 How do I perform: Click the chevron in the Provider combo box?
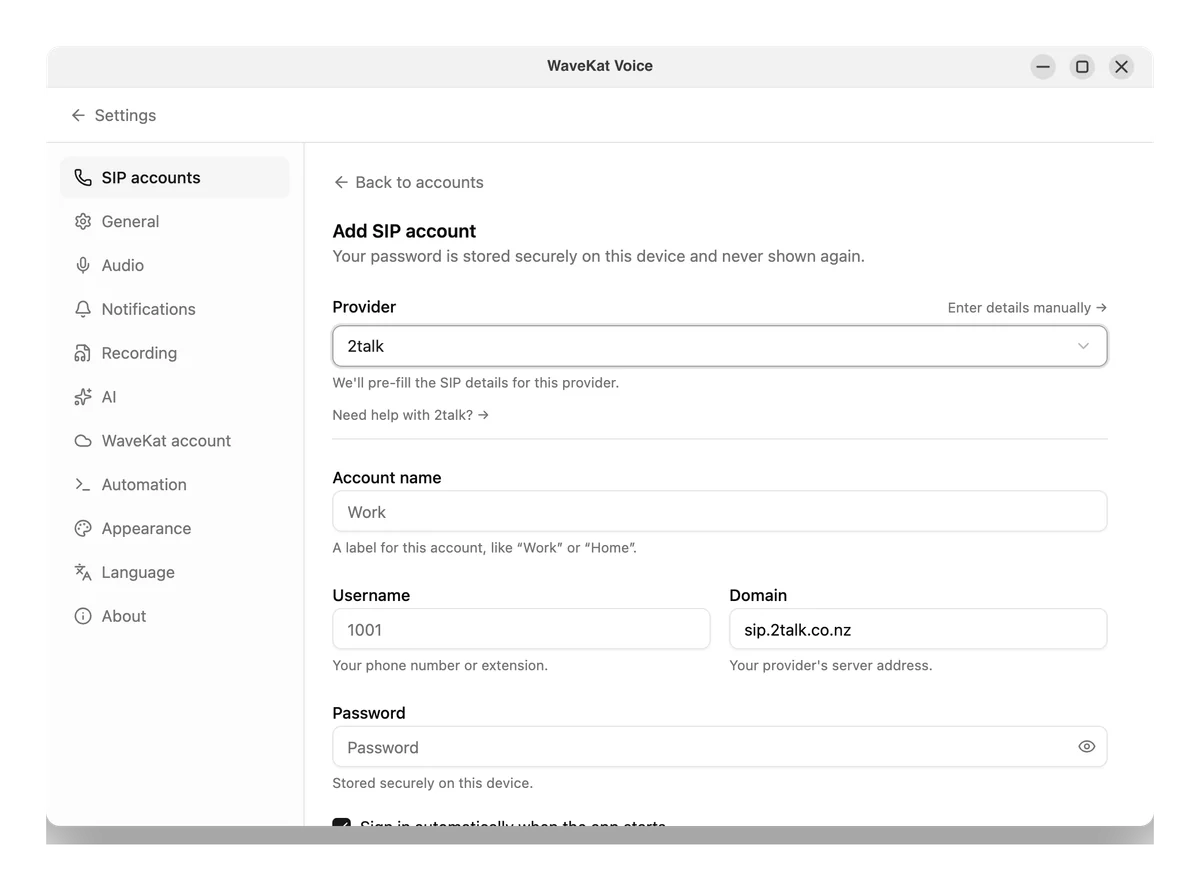pos(1083,346)
